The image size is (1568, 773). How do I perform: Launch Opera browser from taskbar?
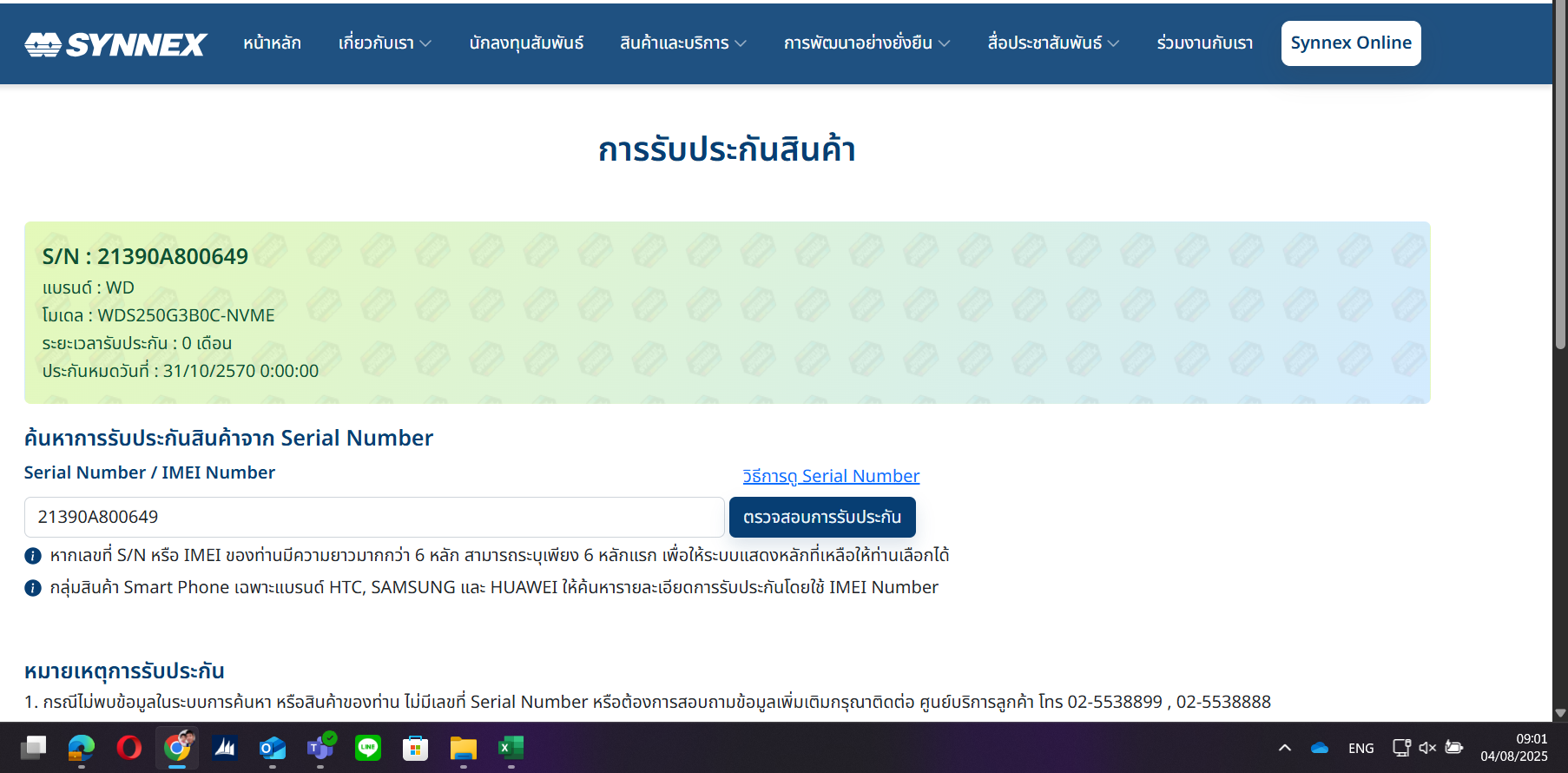pyautogui.click(x=129, y=748)
